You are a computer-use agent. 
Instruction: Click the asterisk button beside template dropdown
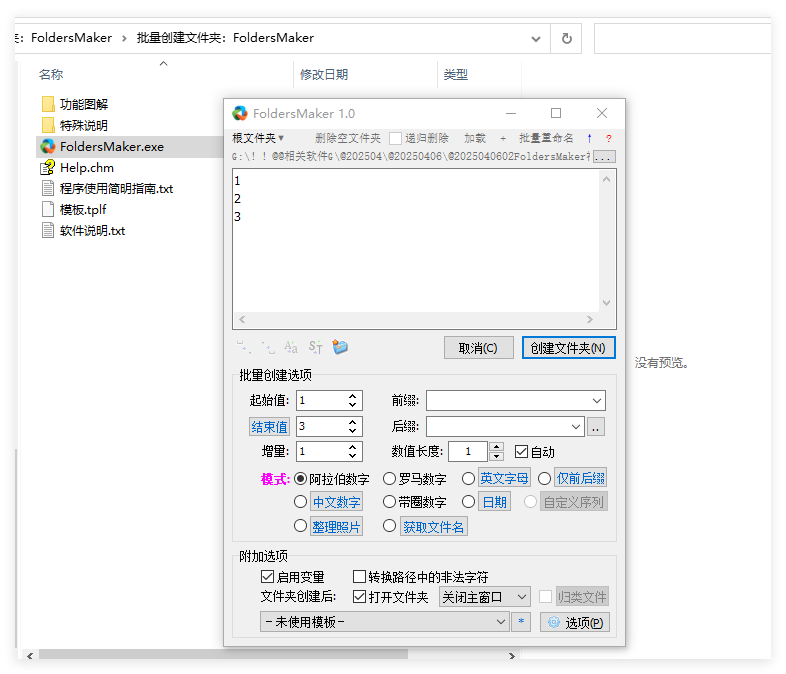click(x=521, y=622)
